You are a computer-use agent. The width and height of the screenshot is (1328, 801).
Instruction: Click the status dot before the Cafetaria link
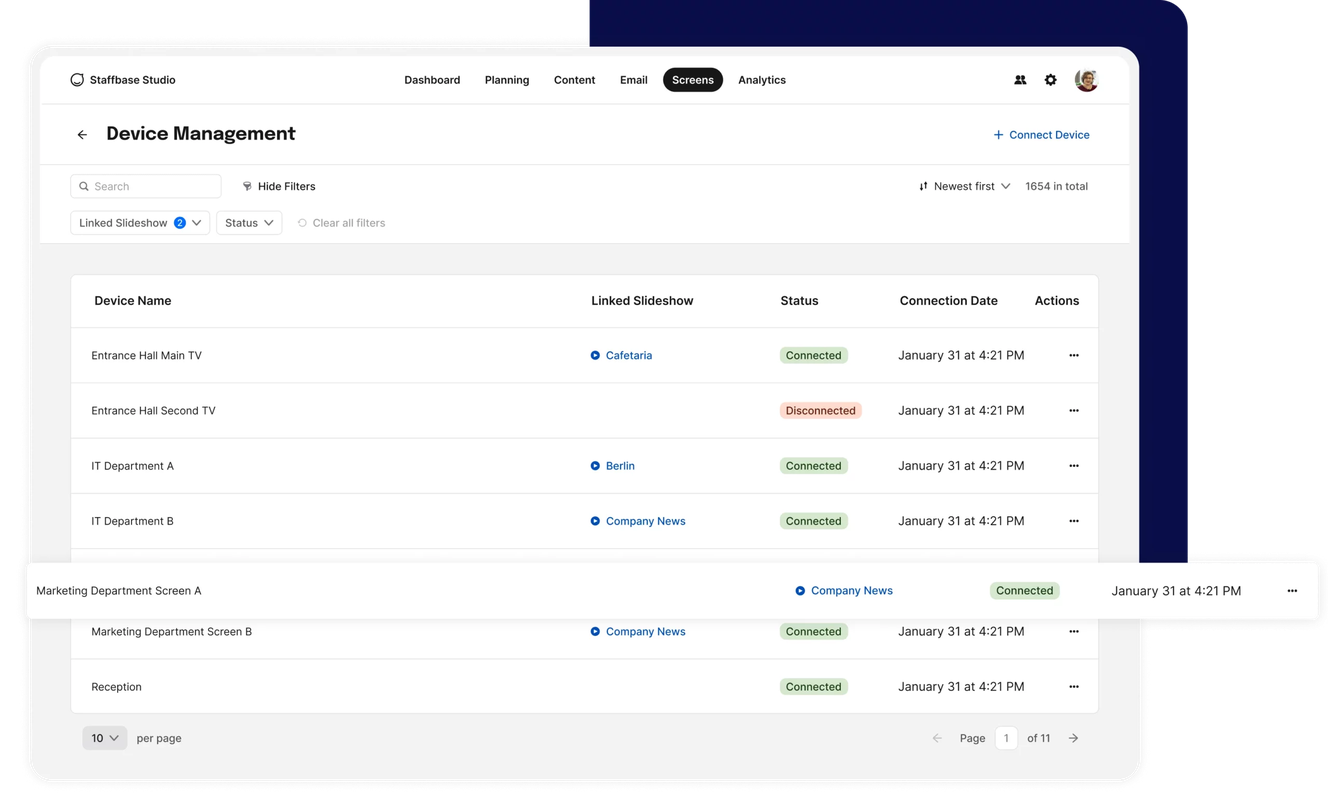[595, 355]
